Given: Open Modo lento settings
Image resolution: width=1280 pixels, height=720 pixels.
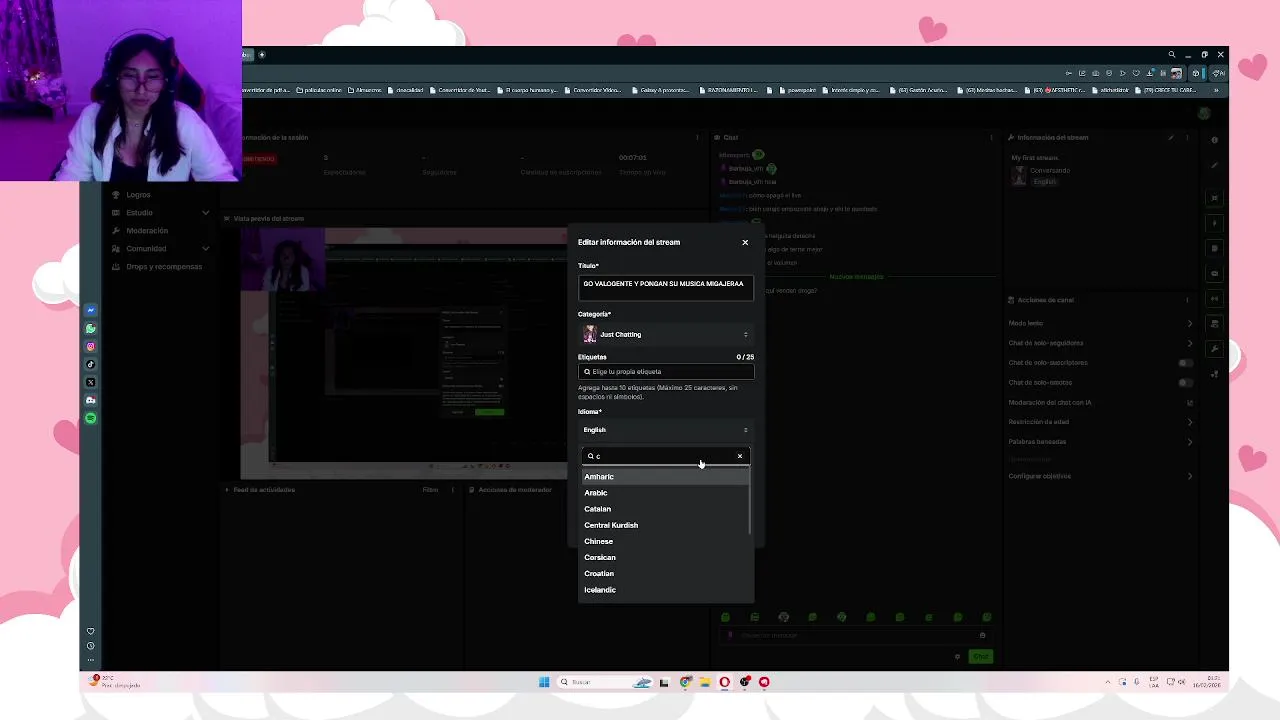Looking at the screenshot, I should coord(1100,323).
